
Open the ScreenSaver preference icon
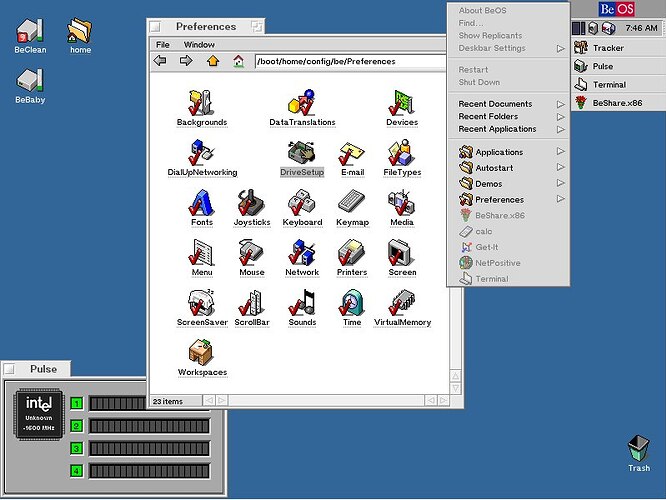pyautogui.click(x=201, y=303)
